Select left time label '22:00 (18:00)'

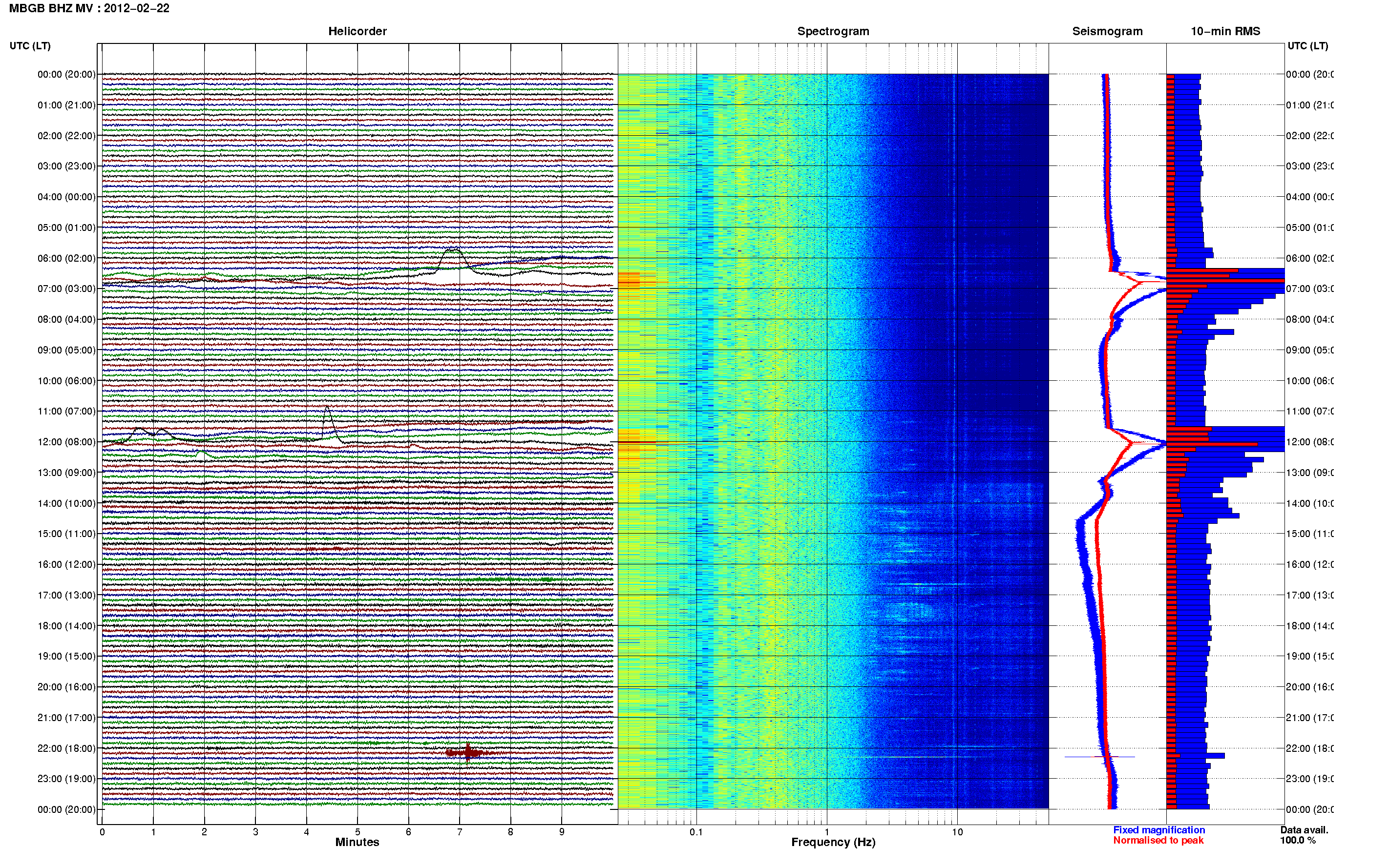[x=66, y=748]
